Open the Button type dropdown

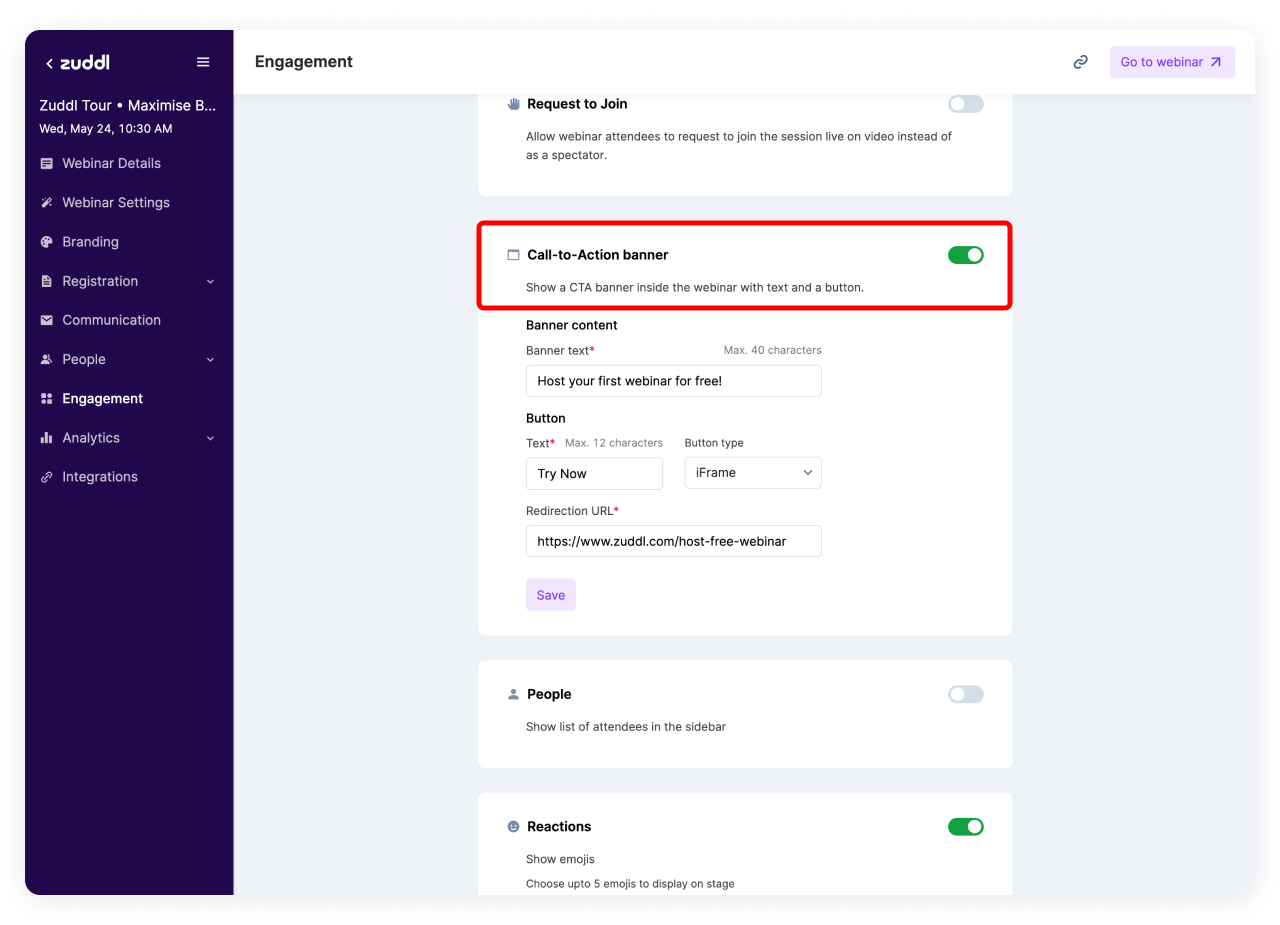[x=752, y=473]
